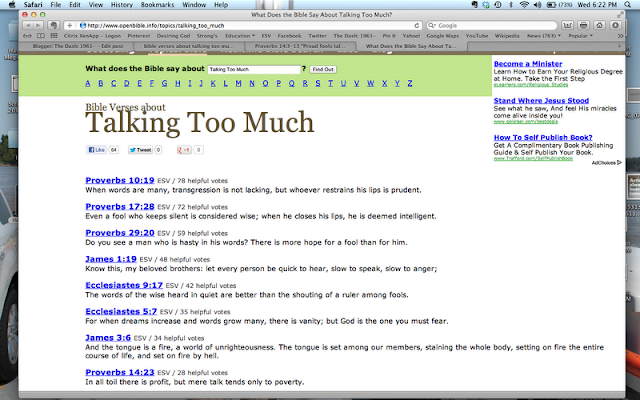Expand the Education bookmarks folder

(x=240, y=36)
